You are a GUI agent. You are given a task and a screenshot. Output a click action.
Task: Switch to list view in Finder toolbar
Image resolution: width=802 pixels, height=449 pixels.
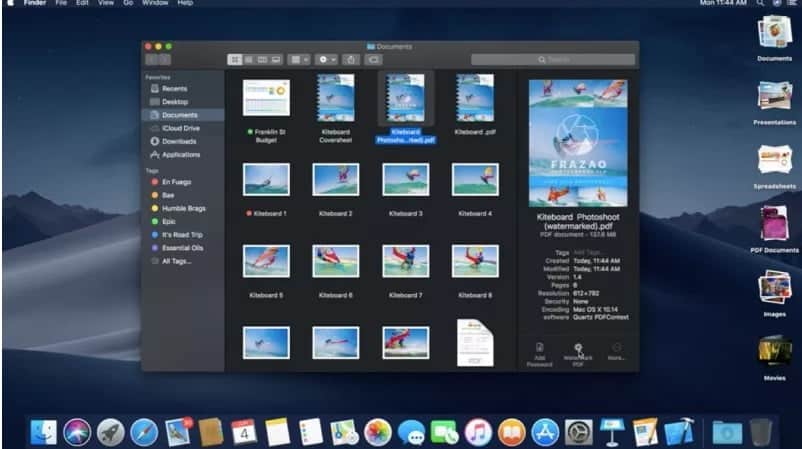[248, 60]
